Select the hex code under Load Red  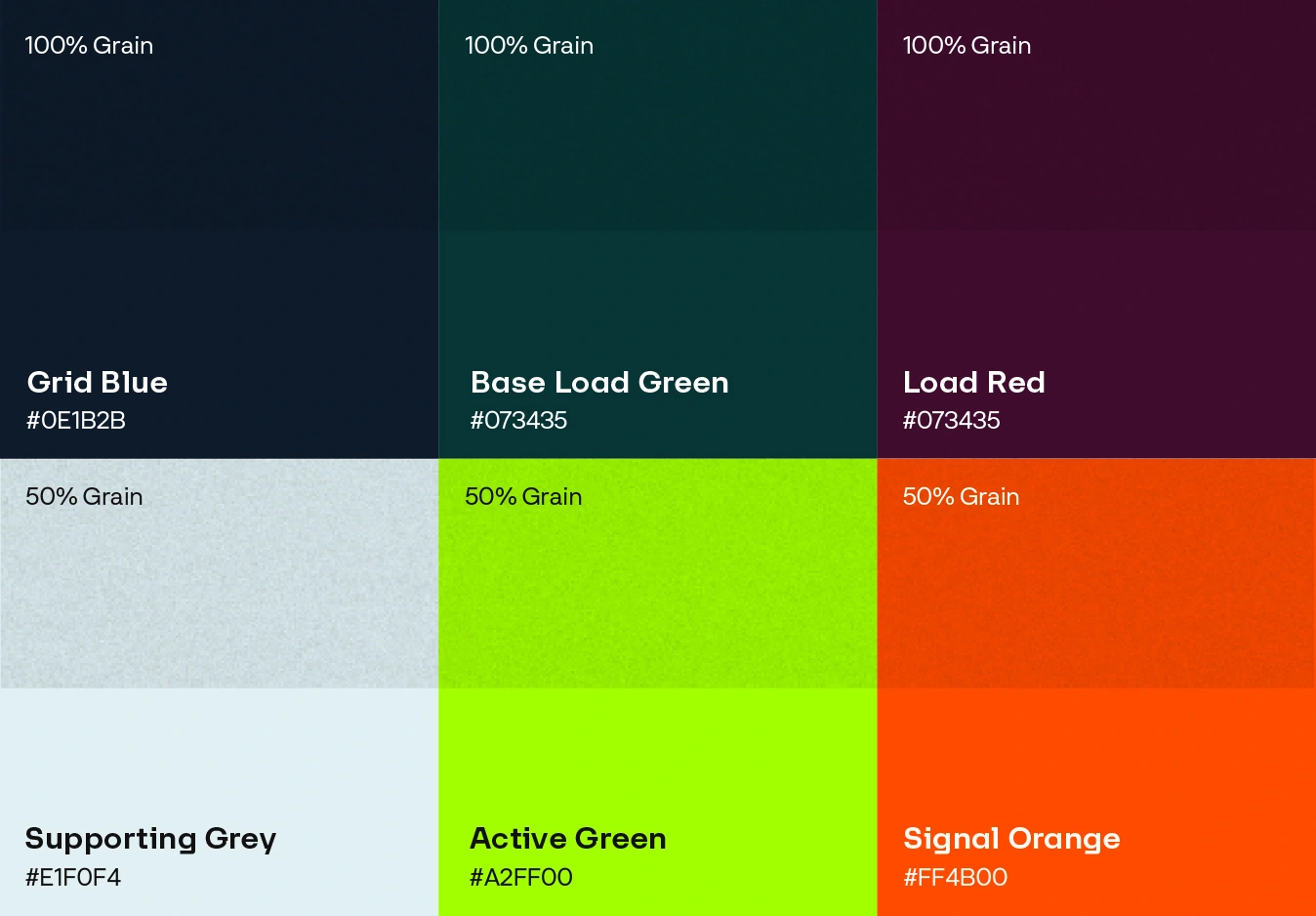[951, 421]
